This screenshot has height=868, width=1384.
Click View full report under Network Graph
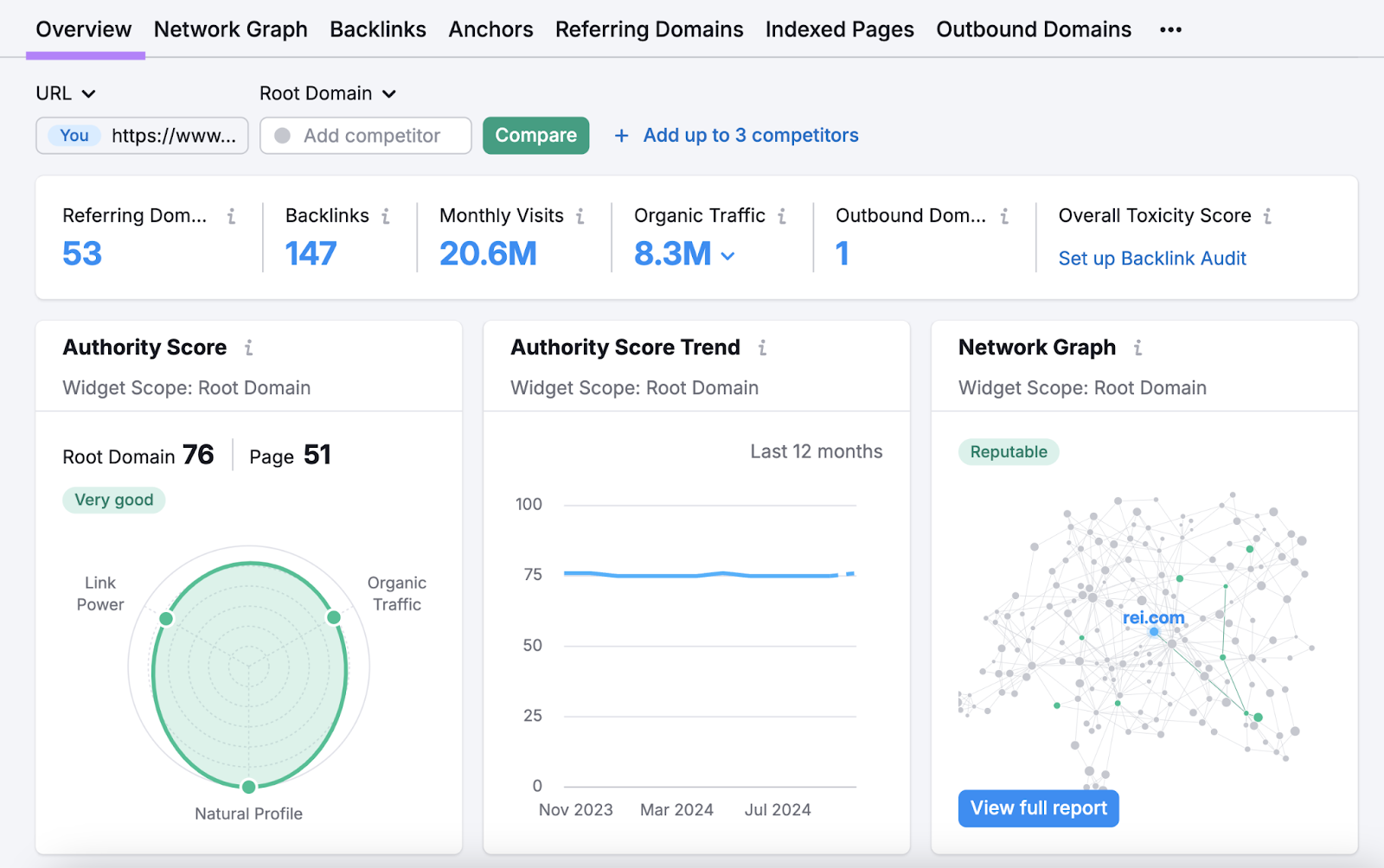[x=1038, y=807]
